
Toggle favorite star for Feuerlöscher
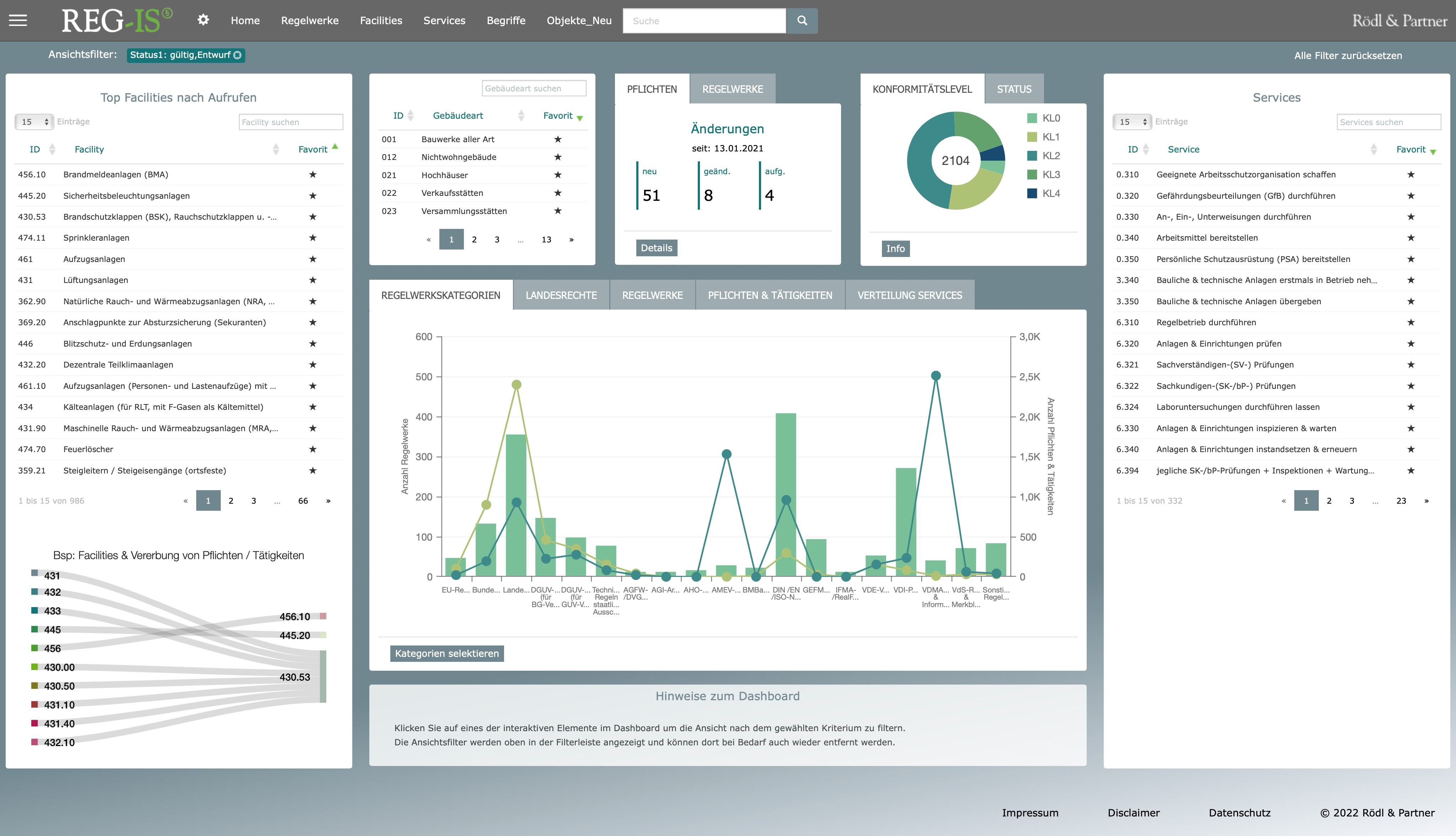[x=313, y=450]
